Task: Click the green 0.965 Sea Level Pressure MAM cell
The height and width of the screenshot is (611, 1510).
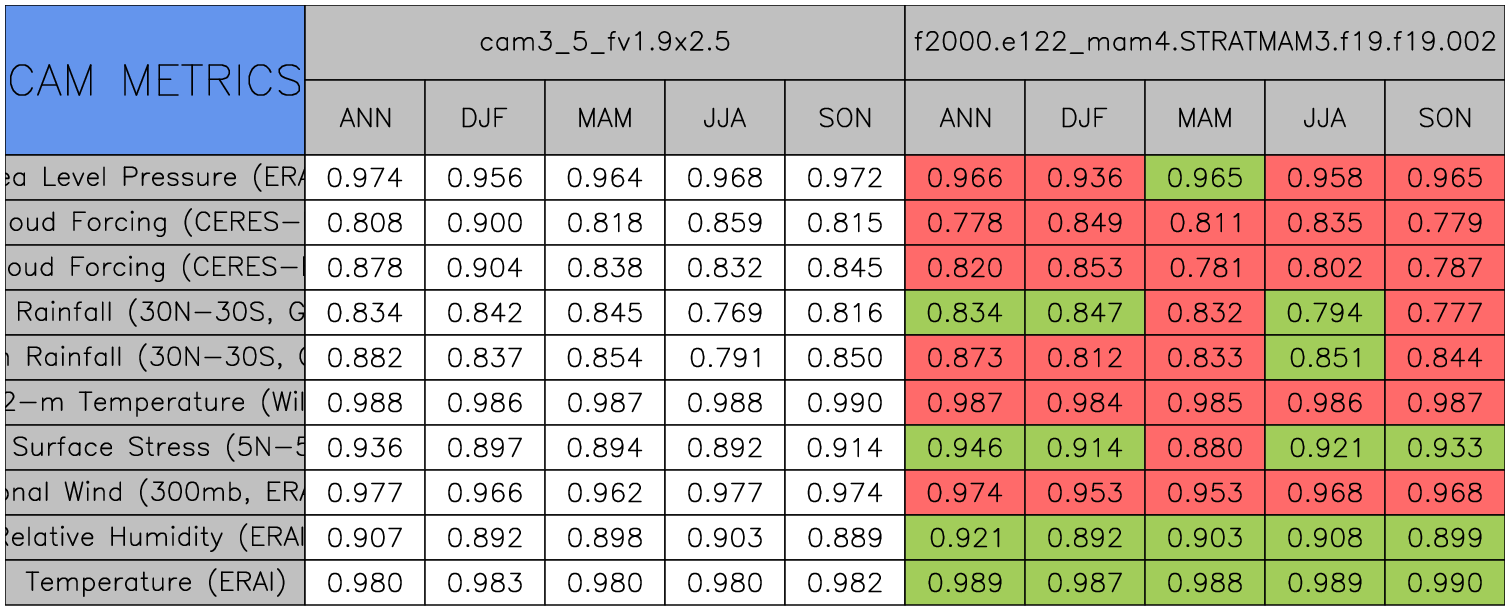Action: pyautogui.click(x=1204, y=178)
